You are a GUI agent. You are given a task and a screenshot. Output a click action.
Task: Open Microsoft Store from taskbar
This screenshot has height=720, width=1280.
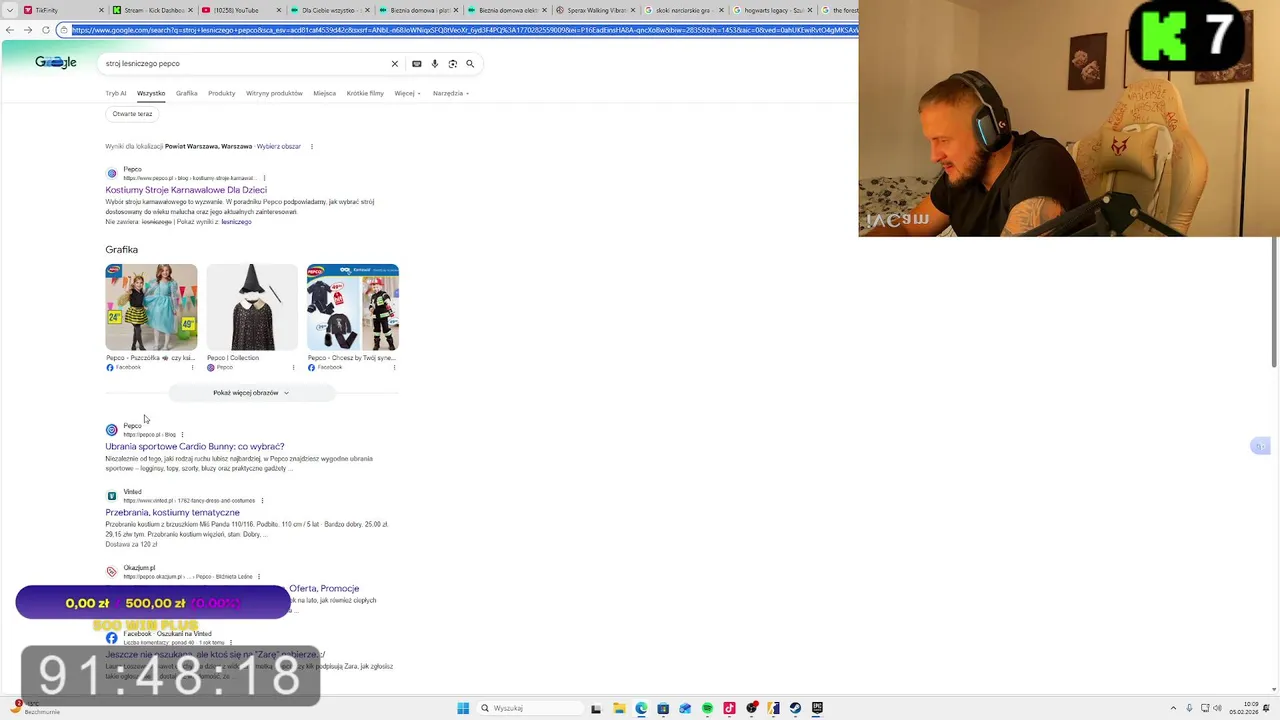pos(663,708)
